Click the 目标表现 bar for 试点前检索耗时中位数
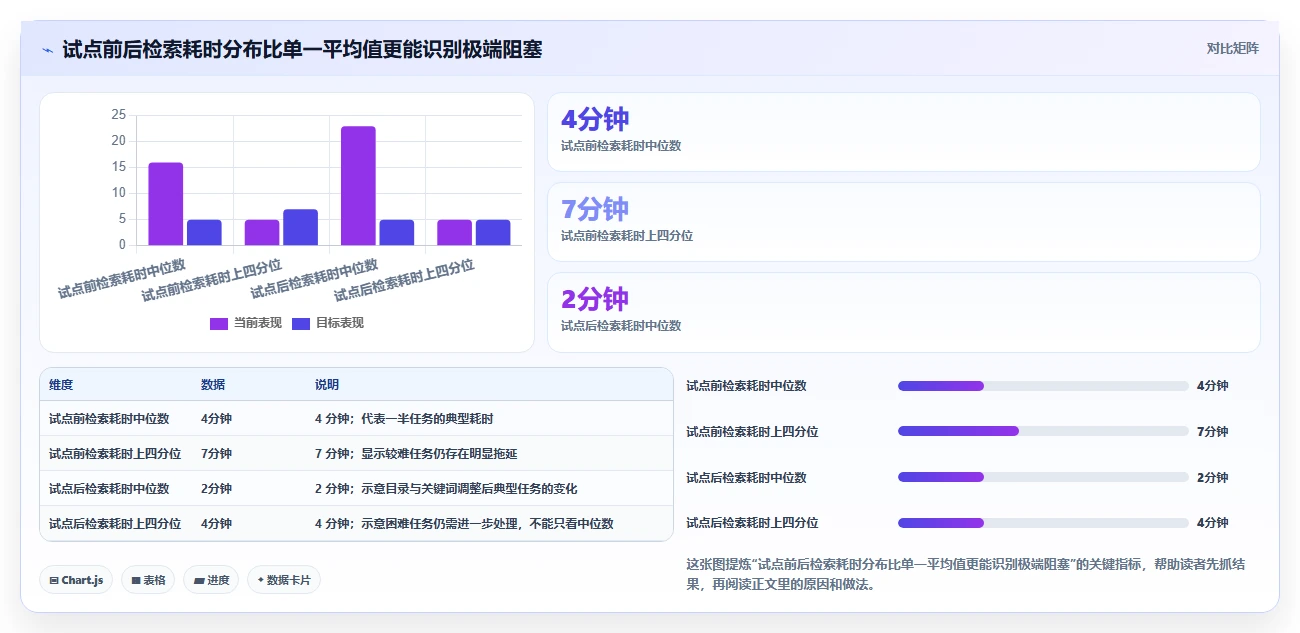The width and height of the screenshot is (1300, 633). pyautogui.click(x=204, y=232)
